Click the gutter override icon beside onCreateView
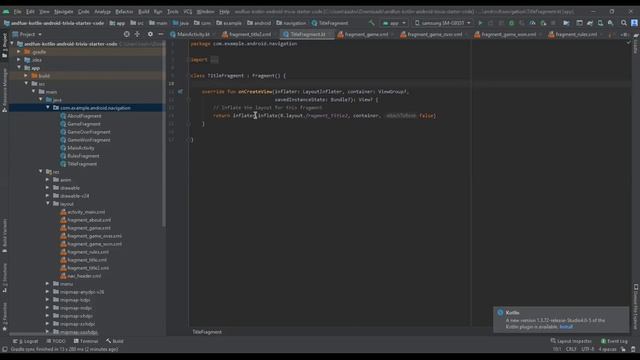 [x=180, y=92]
